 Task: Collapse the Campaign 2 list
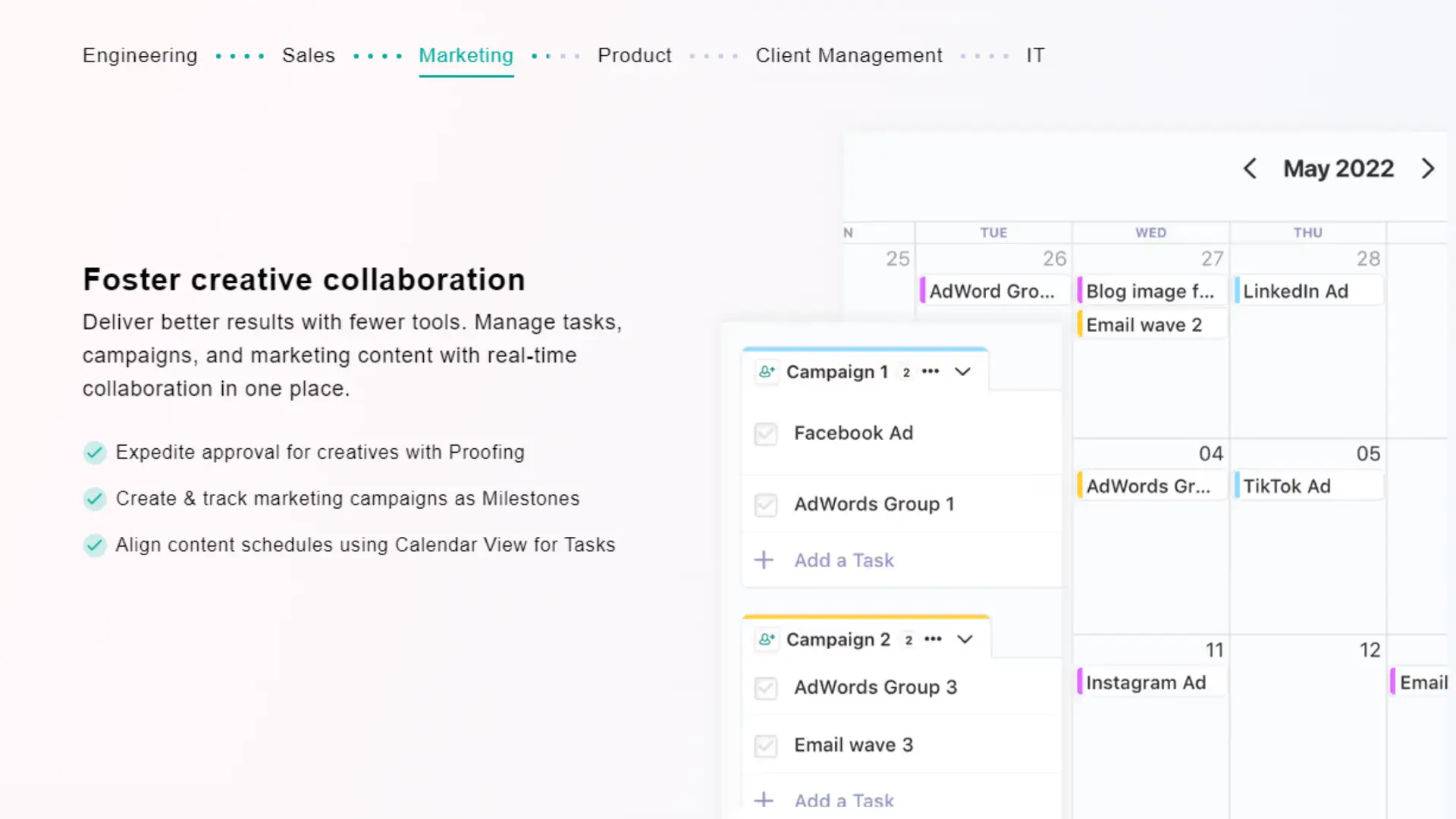pos(965,639)
